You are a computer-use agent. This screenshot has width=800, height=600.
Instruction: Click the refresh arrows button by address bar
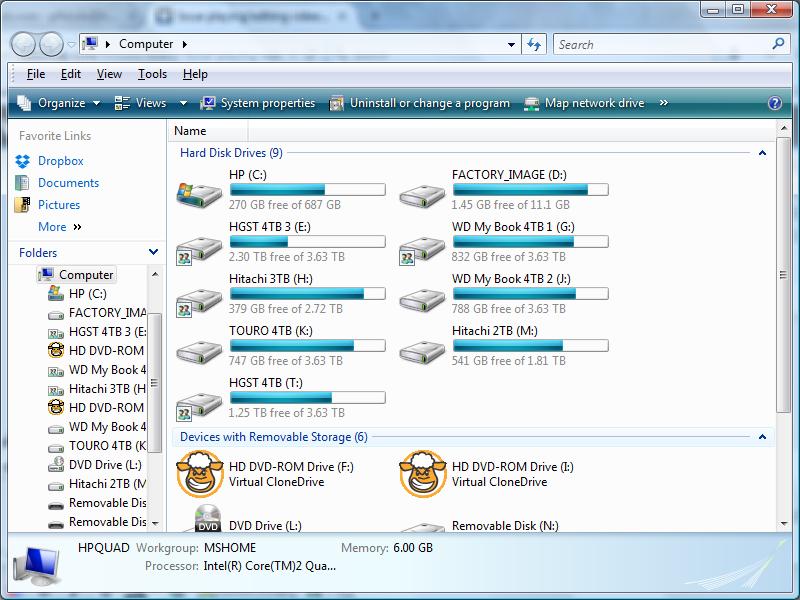[534, 44]
